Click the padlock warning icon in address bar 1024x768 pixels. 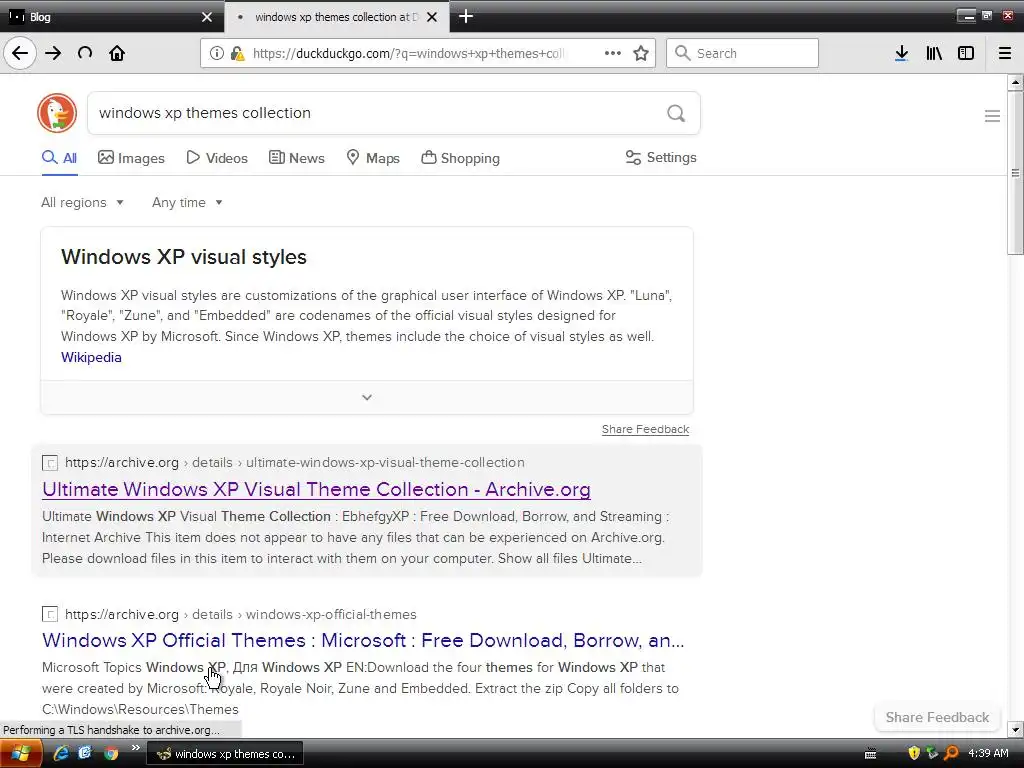238,54
